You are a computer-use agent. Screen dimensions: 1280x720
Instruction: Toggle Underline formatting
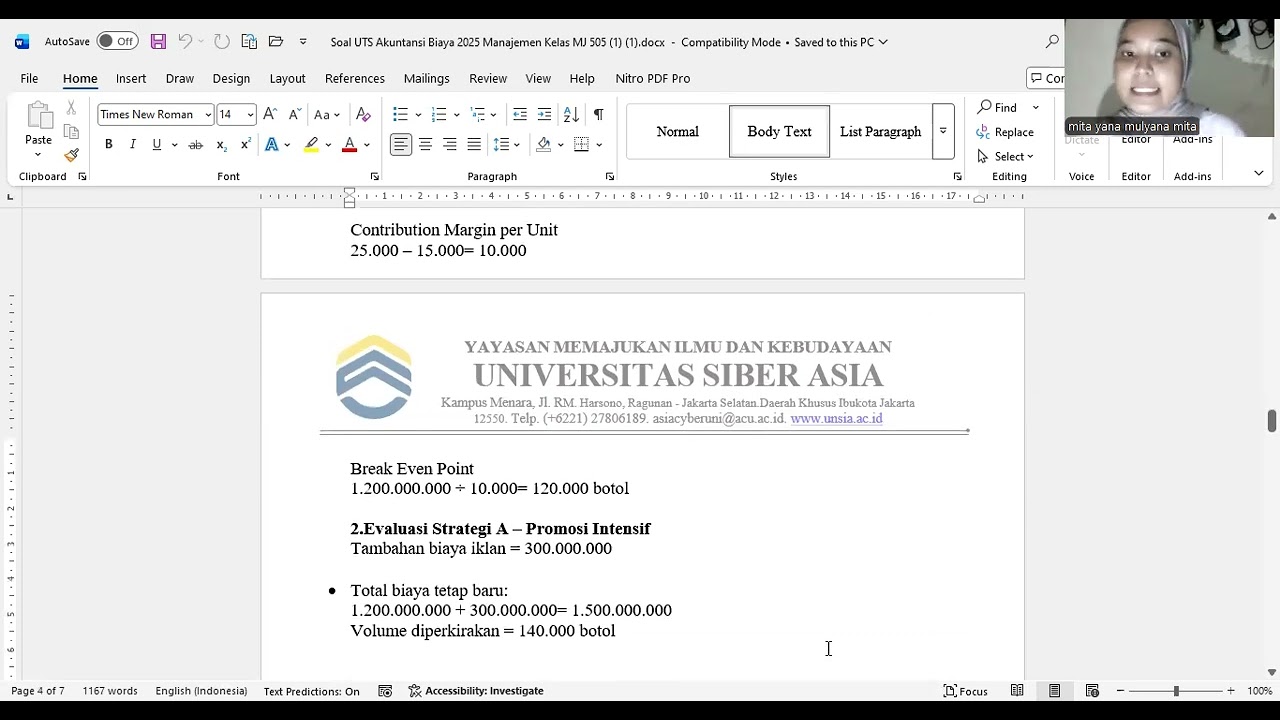pos(156,145)
